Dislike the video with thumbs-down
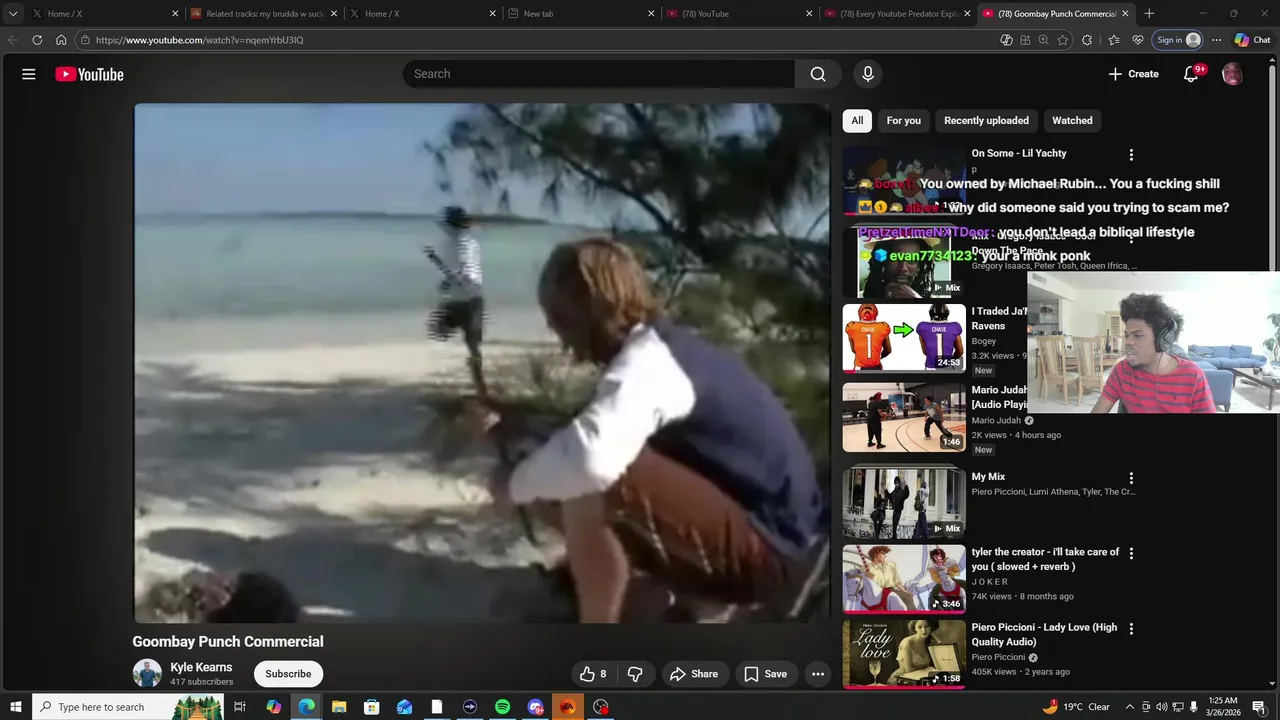 click(635, 674)
